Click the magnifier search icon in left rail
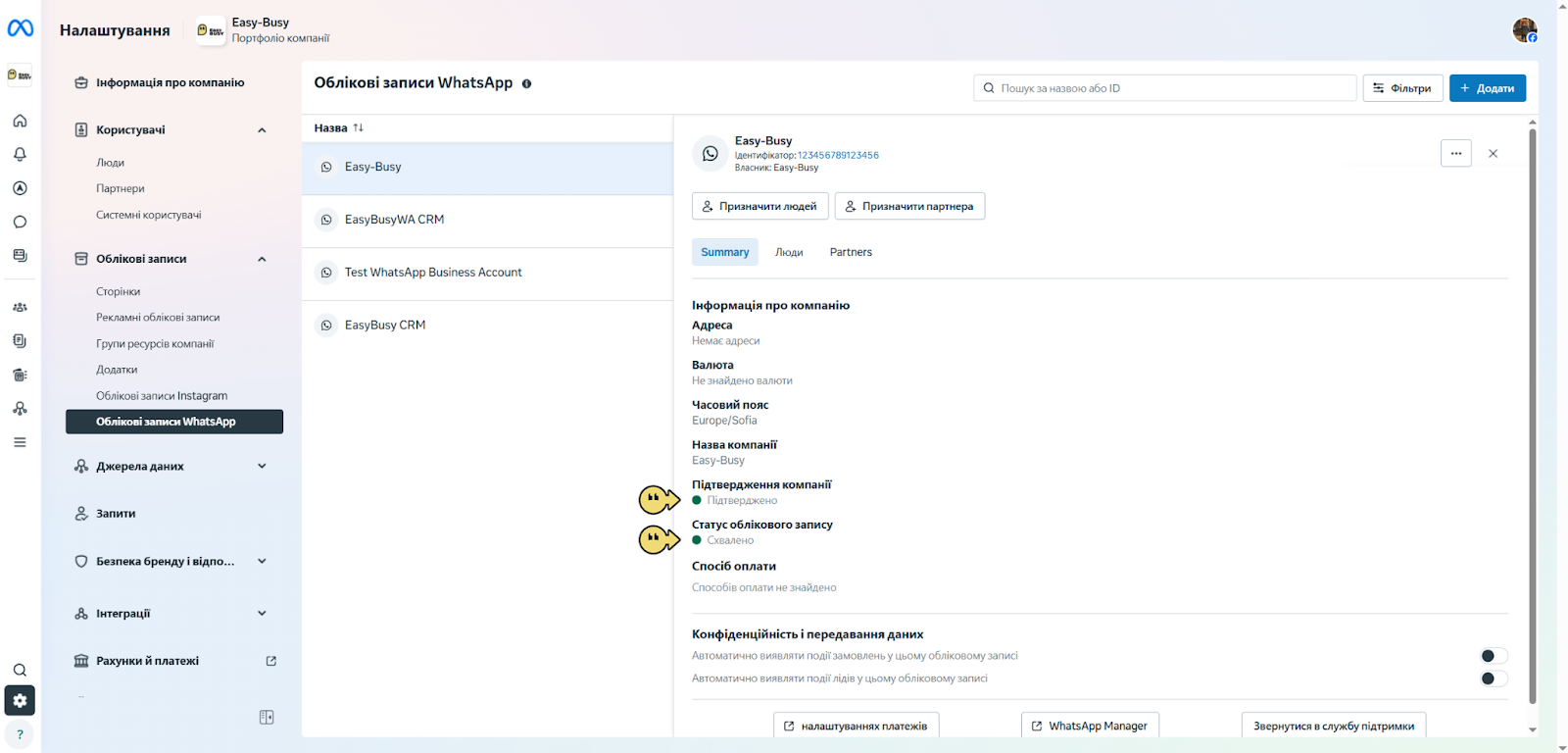 20,671
